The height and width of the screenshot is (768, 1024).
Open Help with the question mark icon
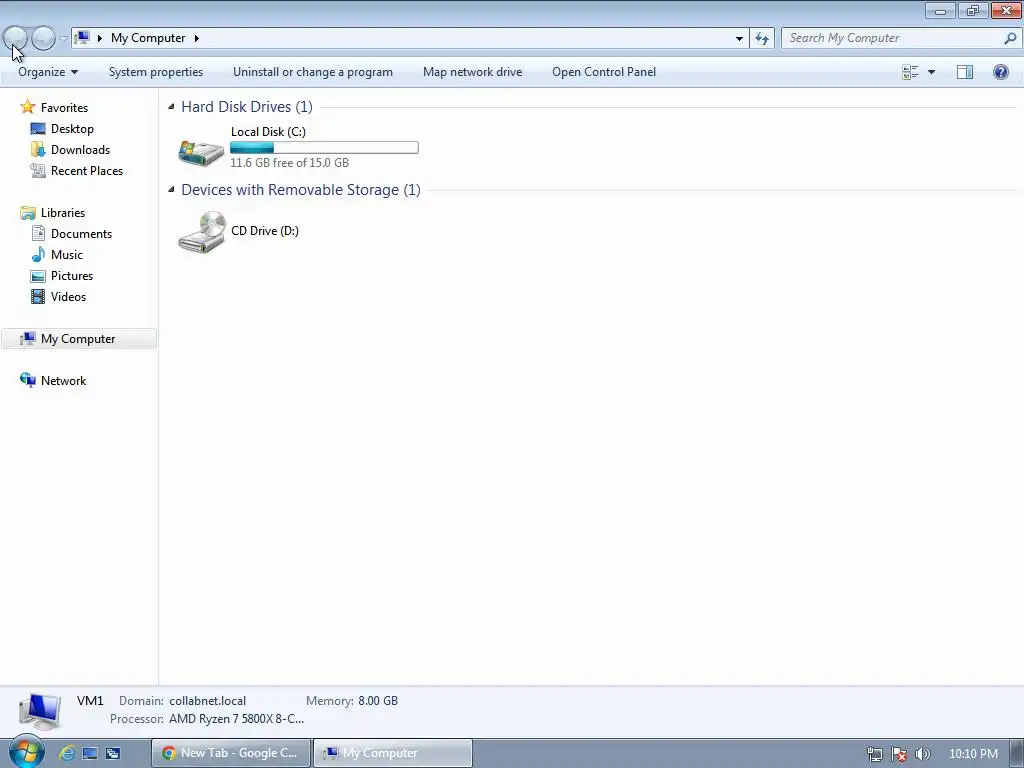[x=1000, y=72]
